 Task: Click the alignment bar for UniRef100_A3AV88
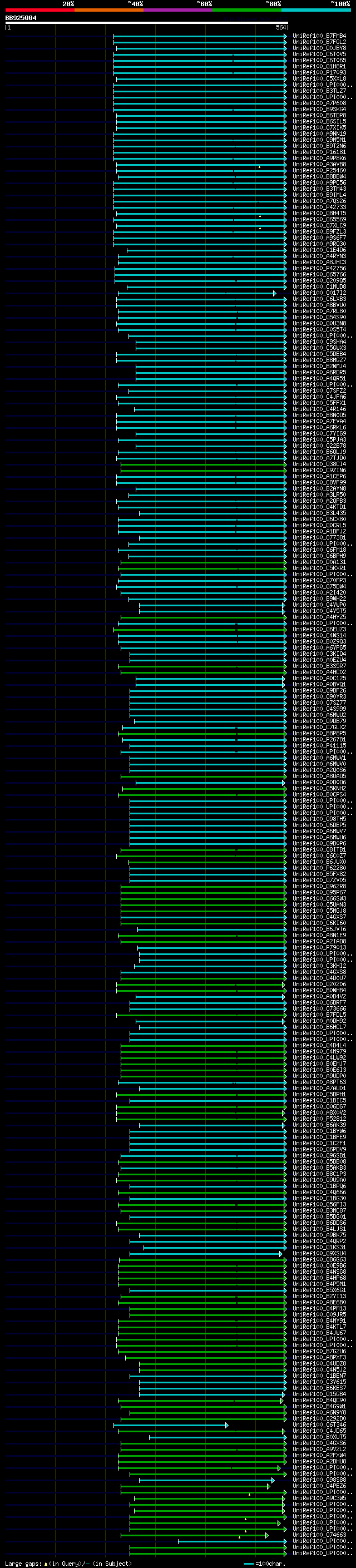point(201,164)
